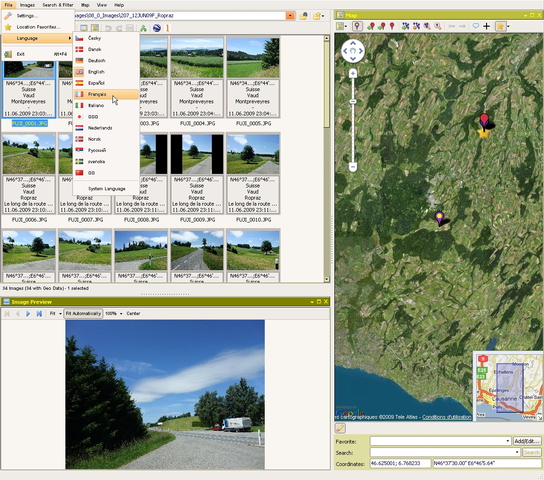Click the orange info icon in toolbar
This screenshot has width=544, height=480.
pos(168,28)
